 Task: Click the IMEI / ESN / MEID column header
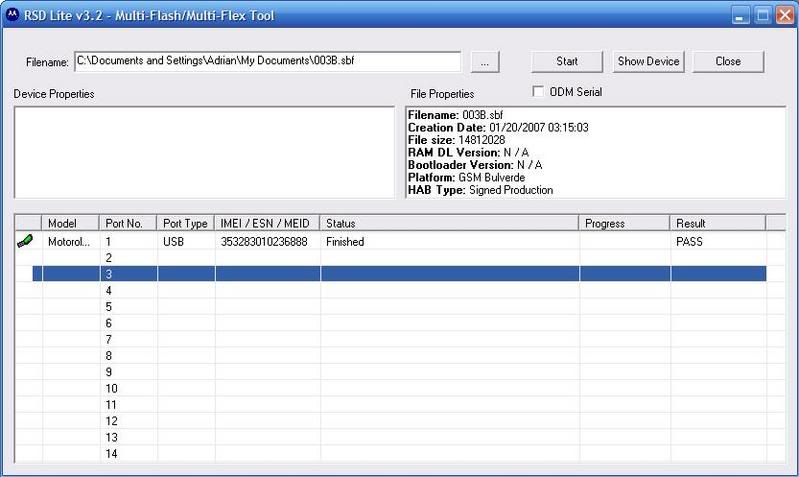[x=267, y=223]
